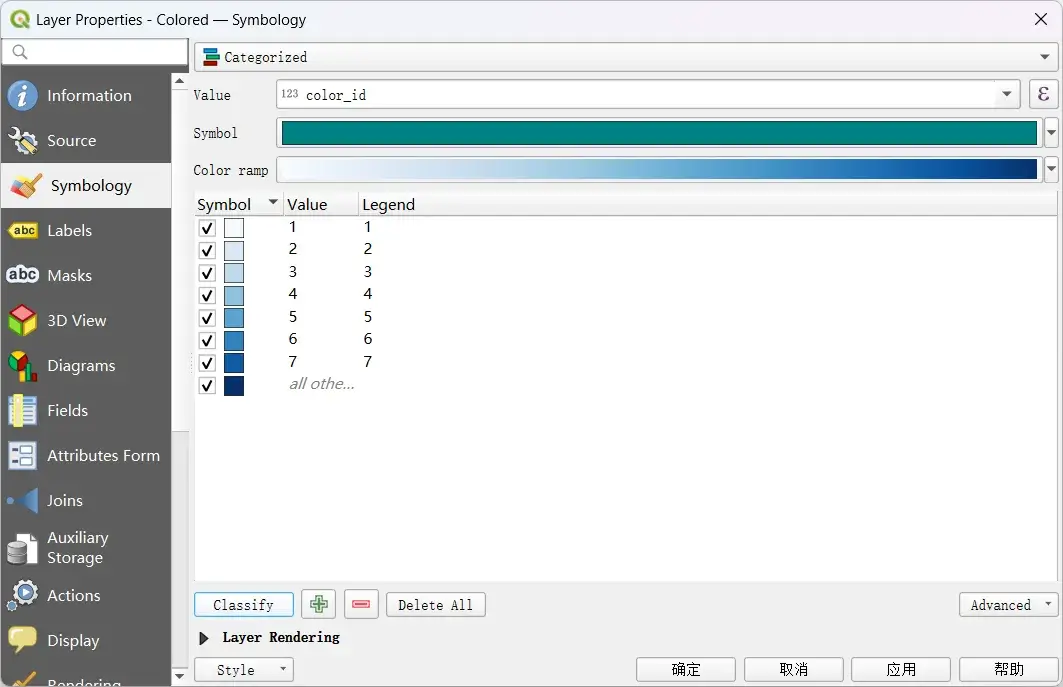
Task: Switch to the Joins tab
Action: pyautogui.click(x=86, y=500)
